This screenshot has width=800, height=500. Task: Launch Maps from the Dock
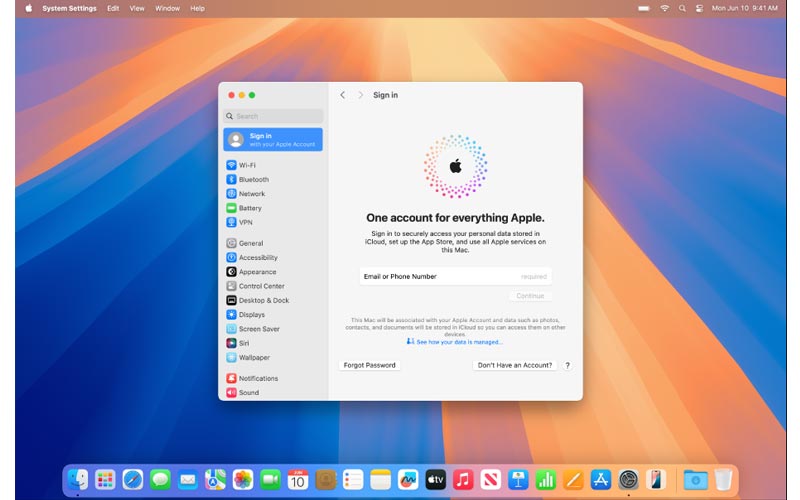(215, 480)
